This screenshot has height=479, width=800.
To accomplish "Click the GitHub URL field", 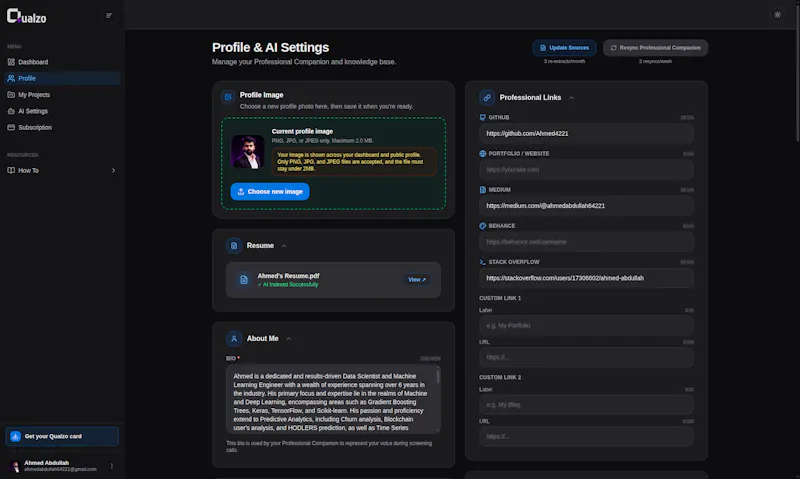I will pos(586,134).
